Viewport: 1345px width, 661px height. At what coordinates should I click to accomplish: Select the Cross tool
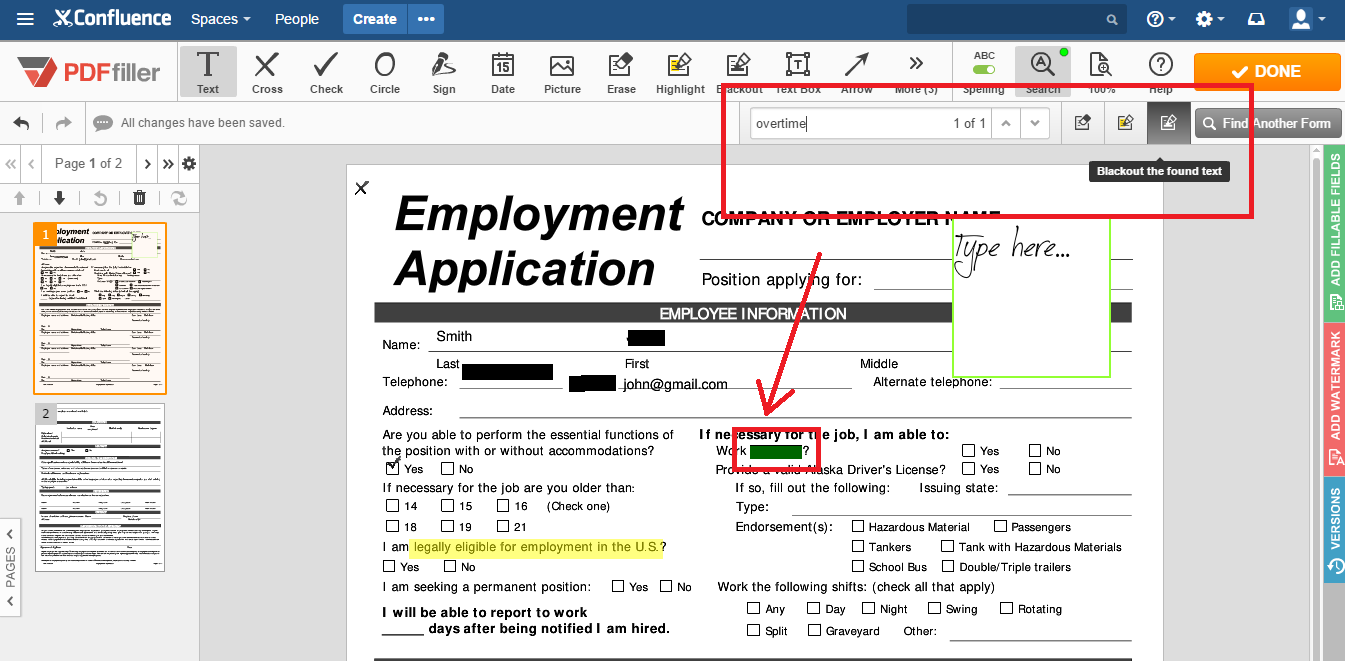(x=267, y=72)
